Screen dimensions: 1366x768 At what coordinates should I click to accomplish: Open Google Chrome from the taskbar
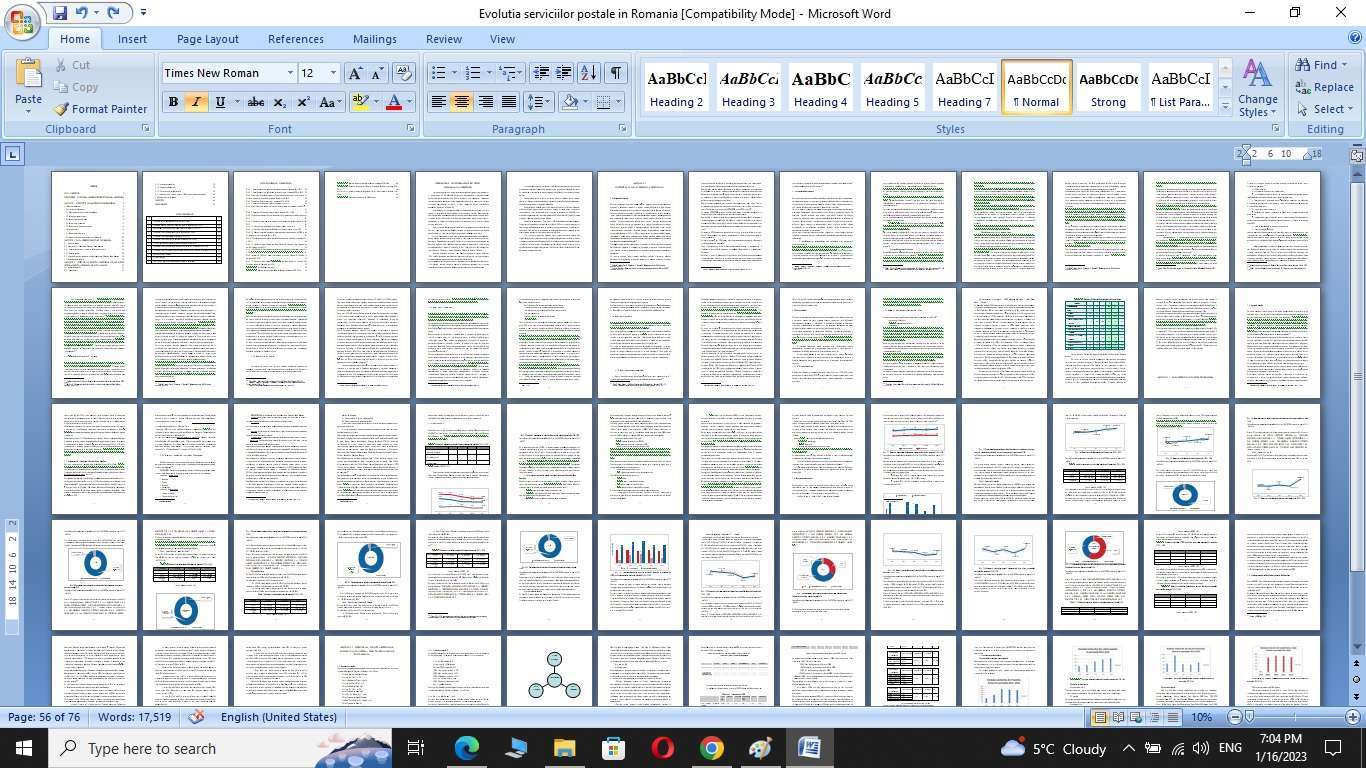click(x=711, y=748)
